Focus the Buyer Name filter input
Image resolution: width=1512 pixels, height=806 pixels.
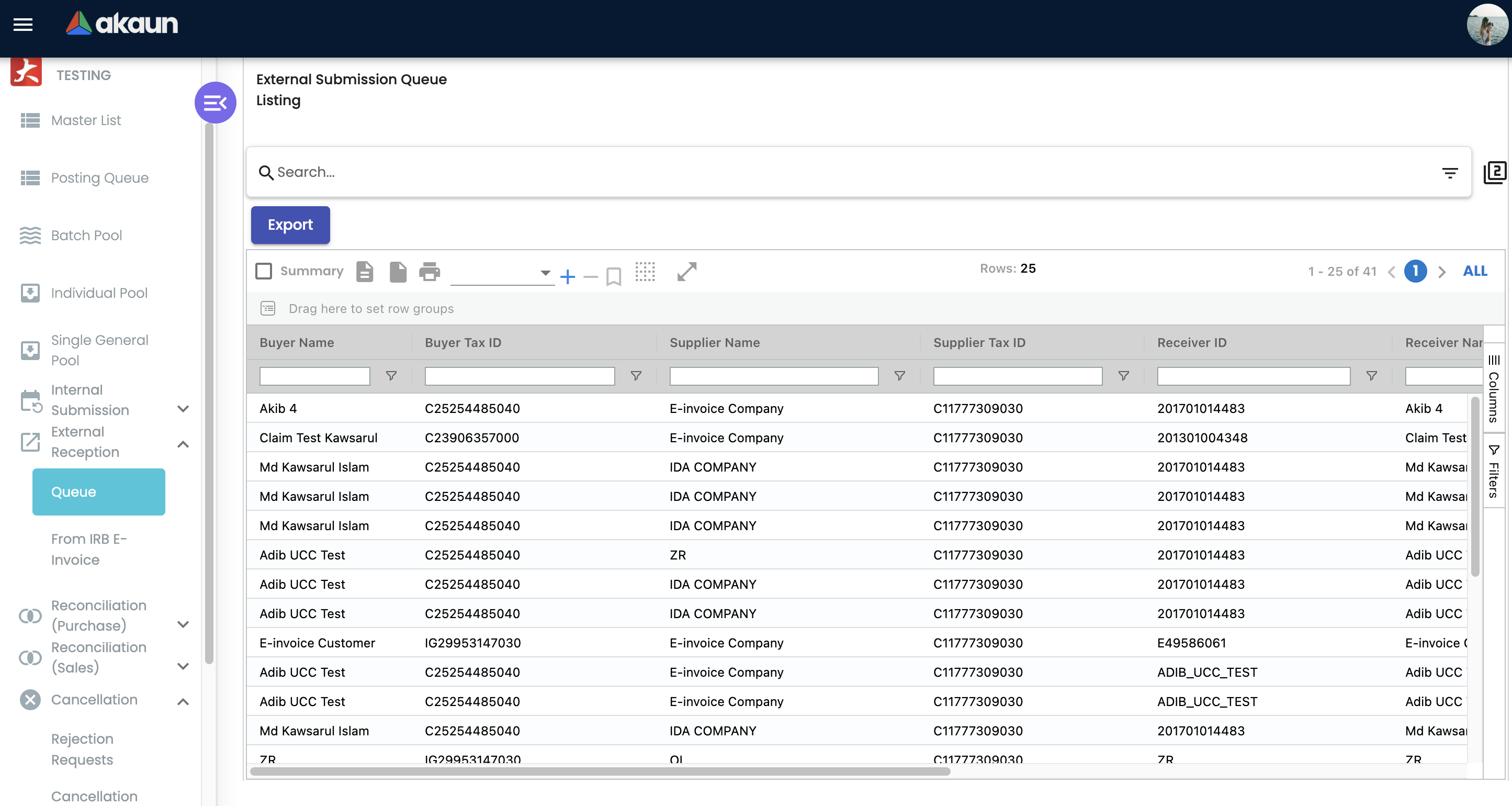[314, 376]
